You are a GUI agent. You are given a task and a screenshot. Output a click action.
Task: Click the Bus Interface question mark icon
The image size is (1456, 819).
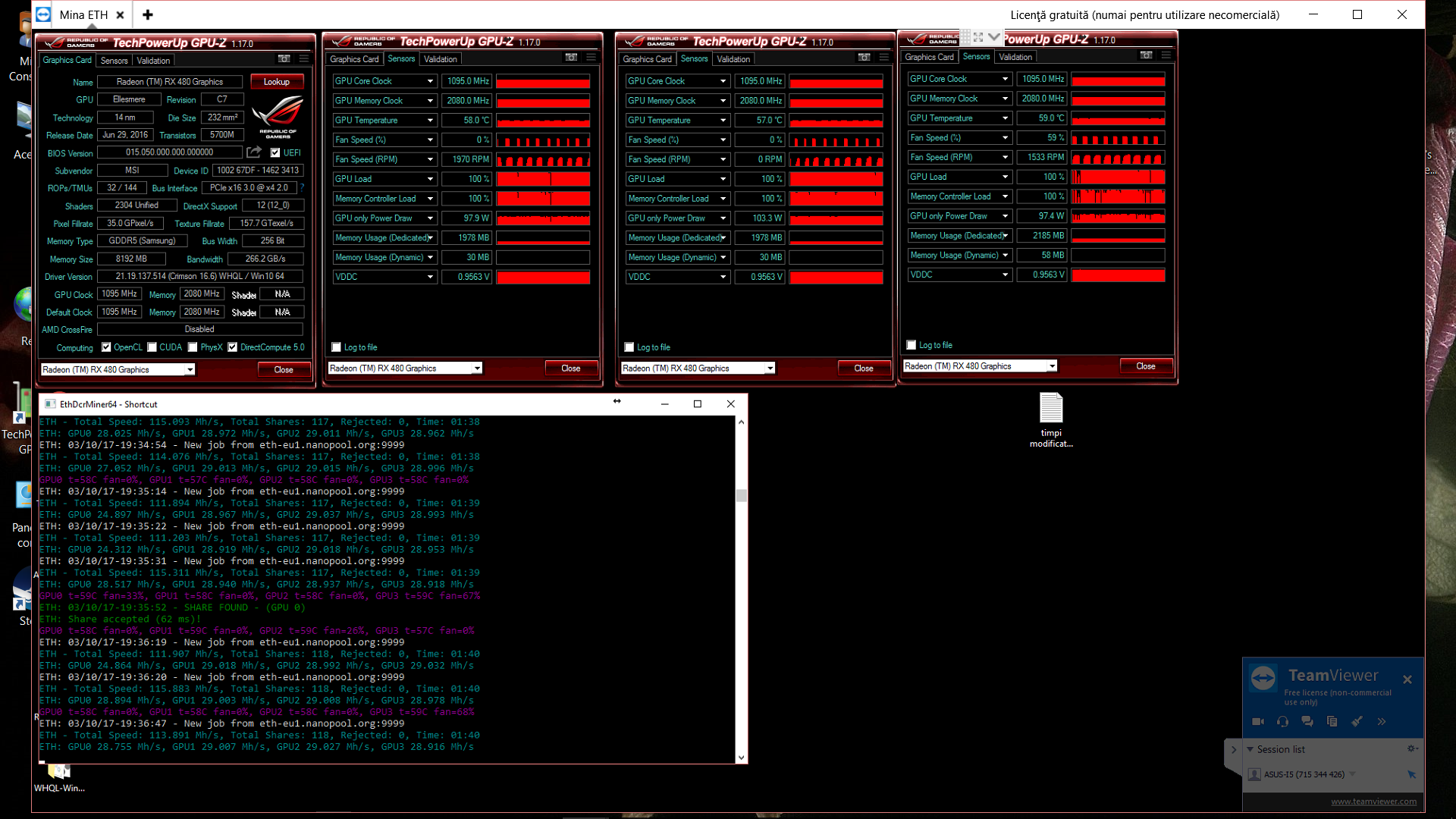tap(302, 187)
